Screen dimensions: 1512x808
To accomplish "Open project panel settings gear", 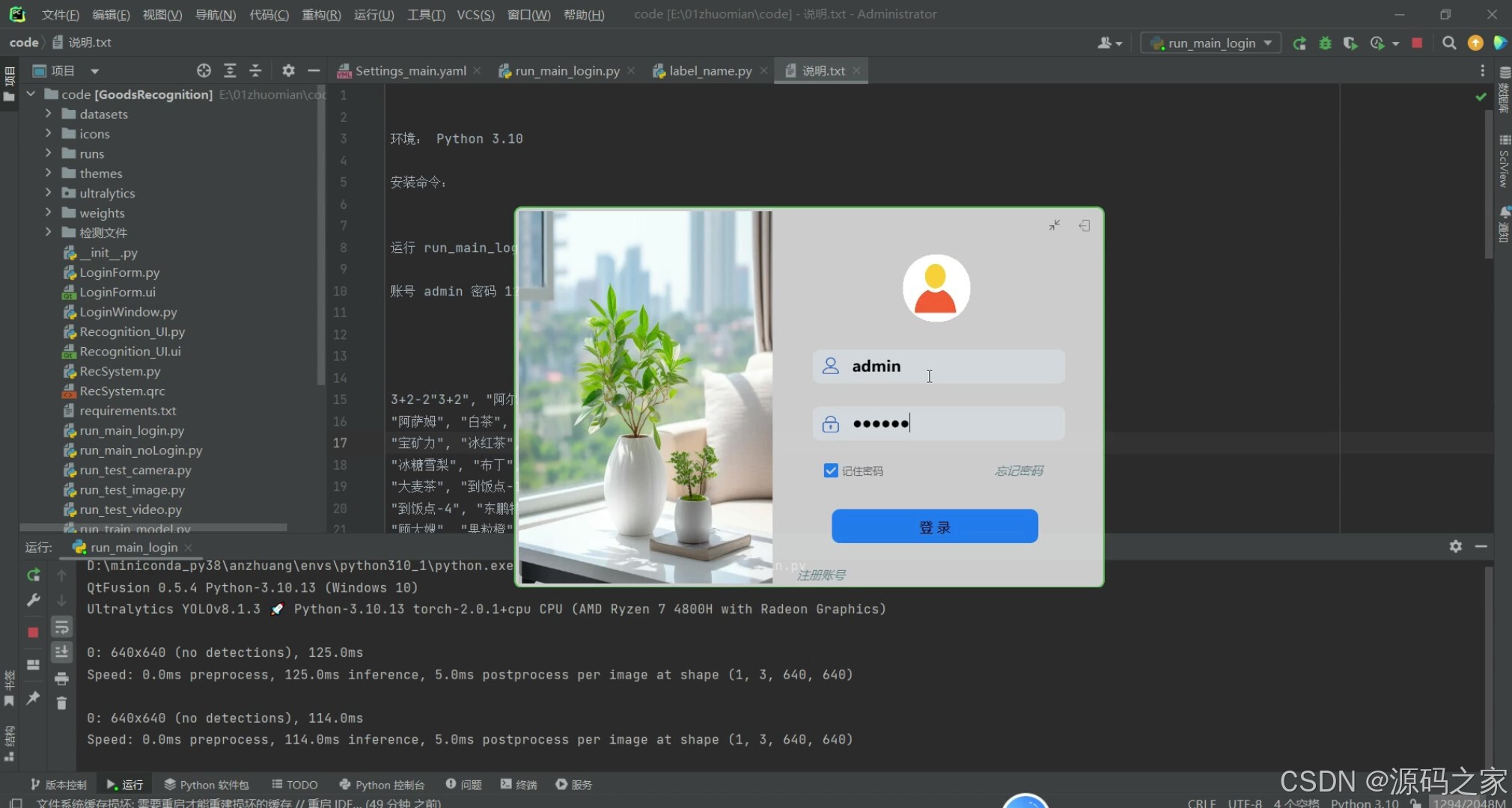I will coord(288,70).
